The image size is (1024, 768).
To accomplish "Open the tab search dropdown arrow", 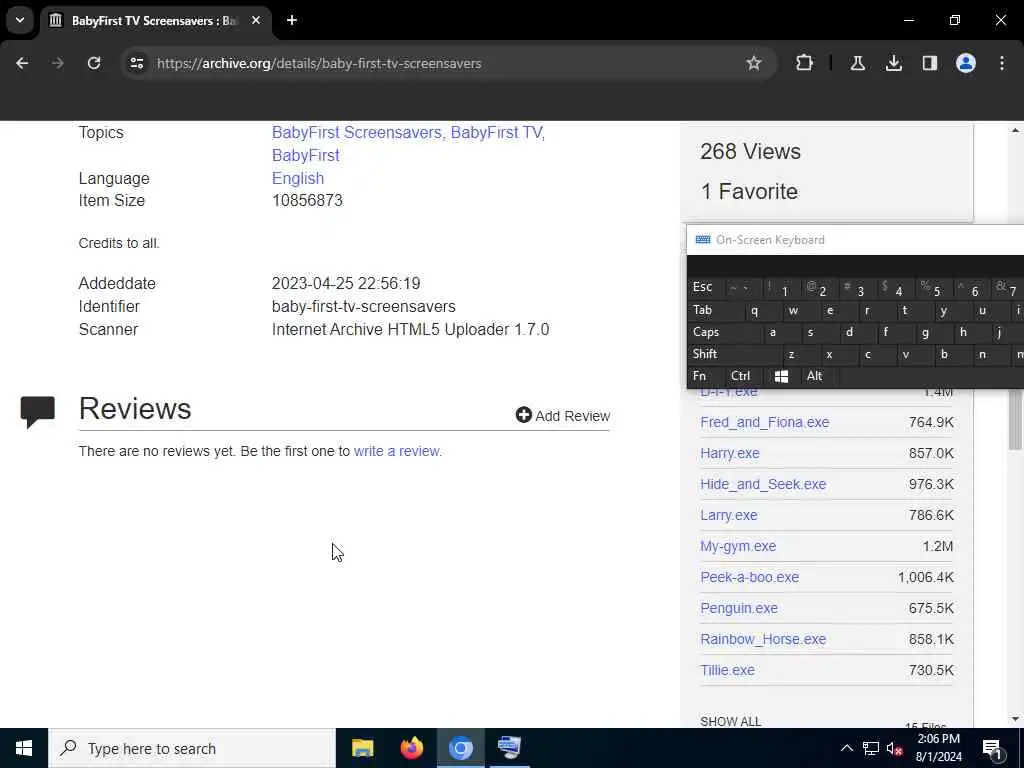I will tap(20, 20).
